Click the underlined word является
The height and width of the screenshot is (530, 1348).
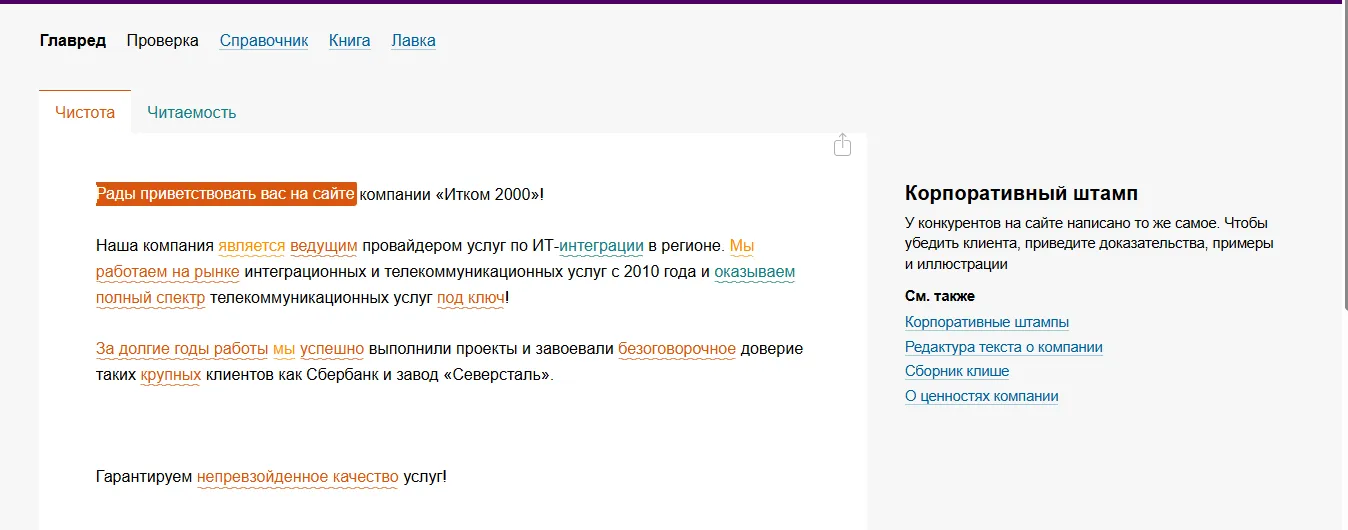coord(252,245)
